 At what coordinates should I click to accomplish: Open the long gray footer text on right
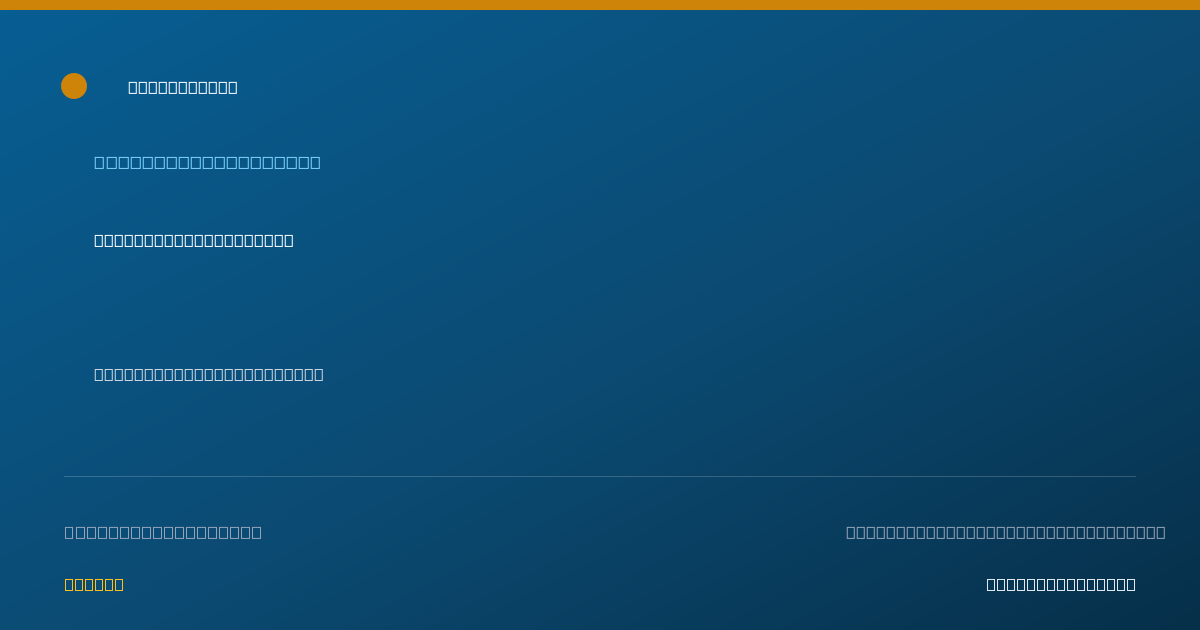click(1006, 532)
